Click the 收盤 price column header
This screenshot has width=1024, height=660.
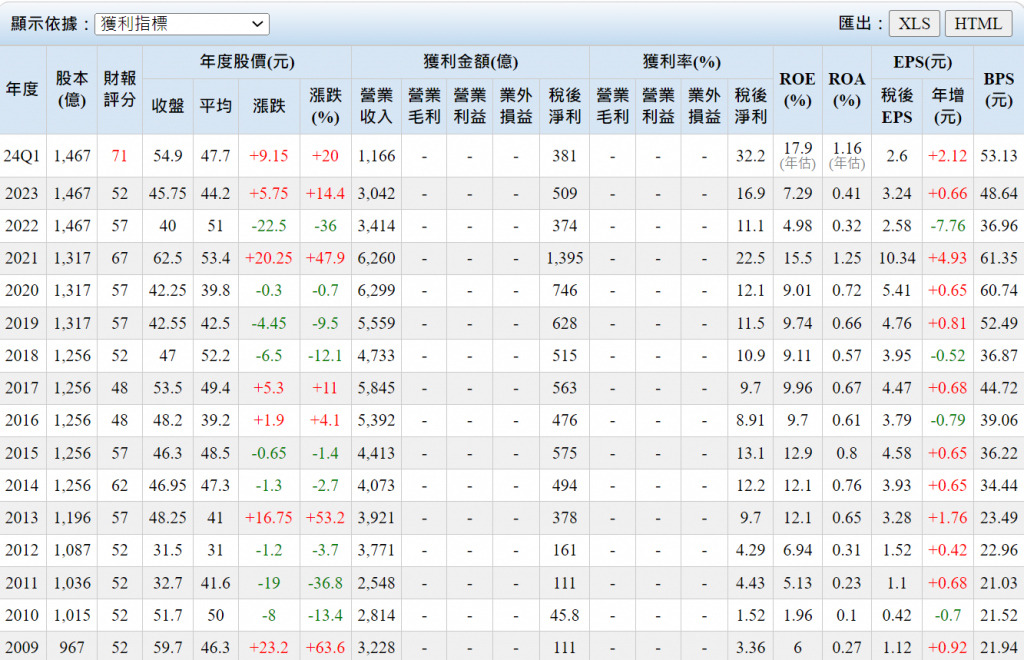167,106
